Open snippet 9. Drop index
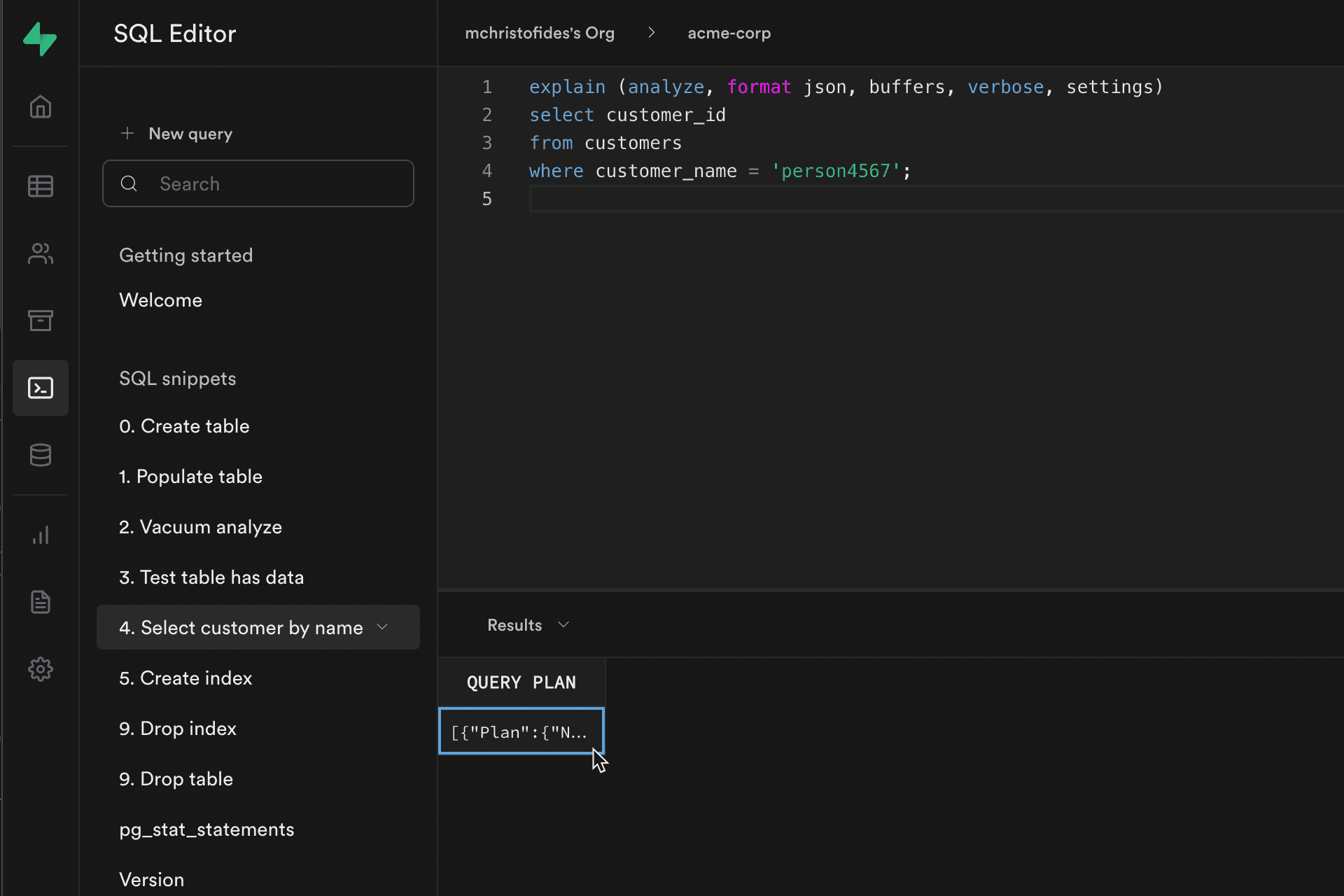 [178, 729]
